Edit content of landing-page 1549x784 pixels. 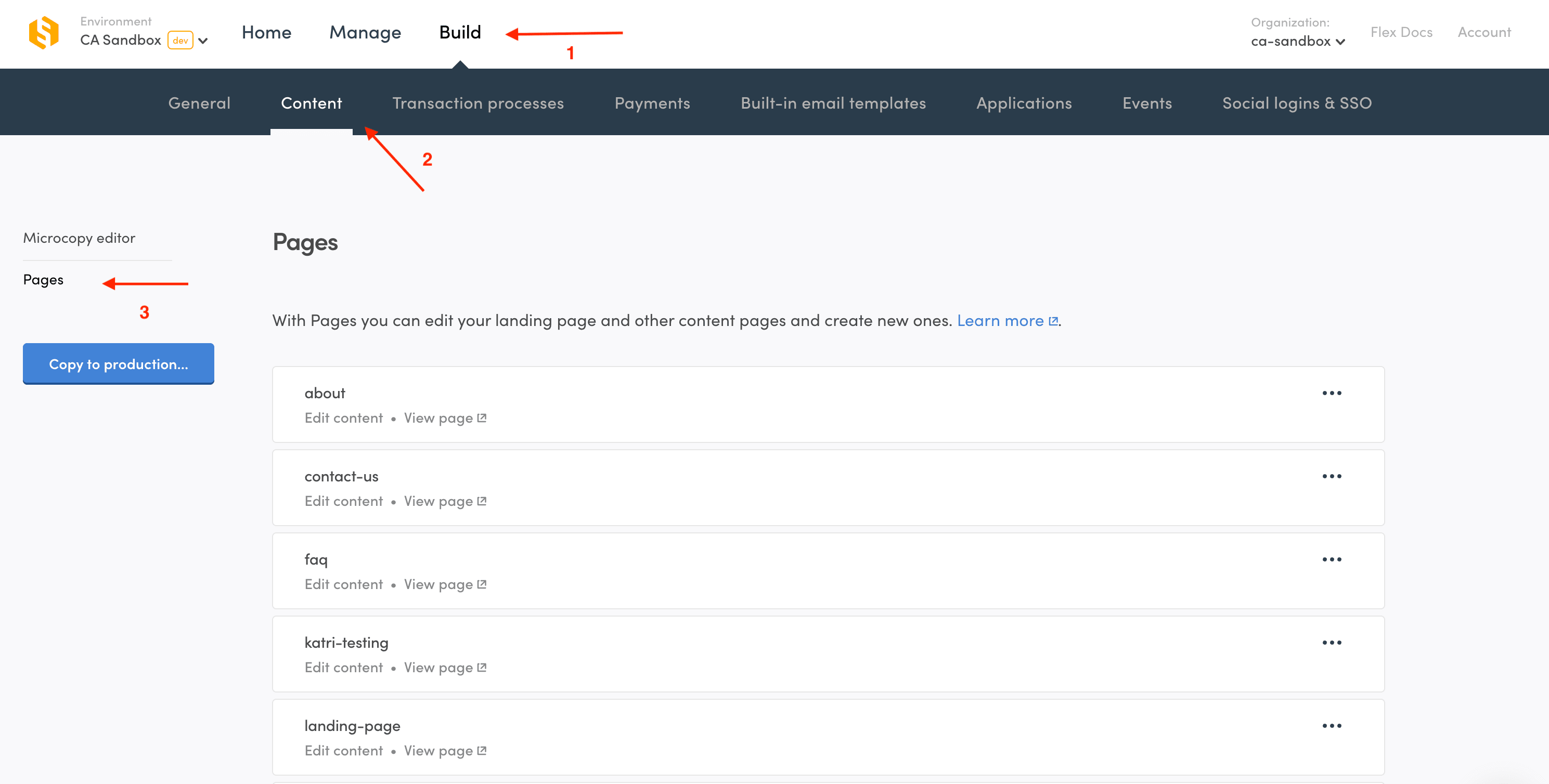343,750
